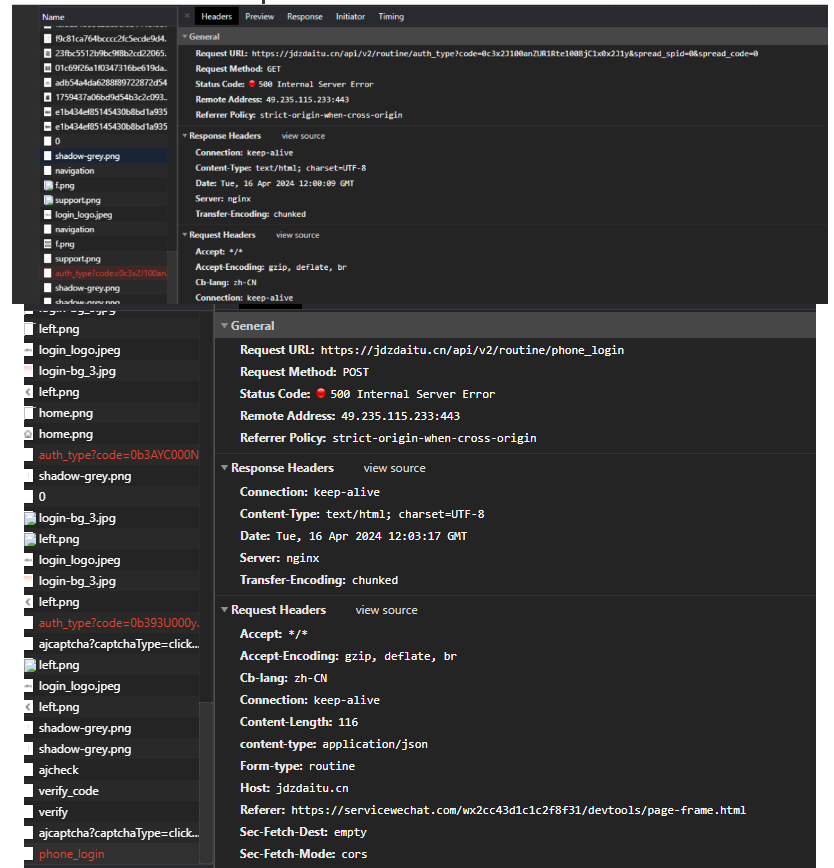Click file icon beside ajcheck entry
This screenshot has width=834, height=868.
click(29, 770)
